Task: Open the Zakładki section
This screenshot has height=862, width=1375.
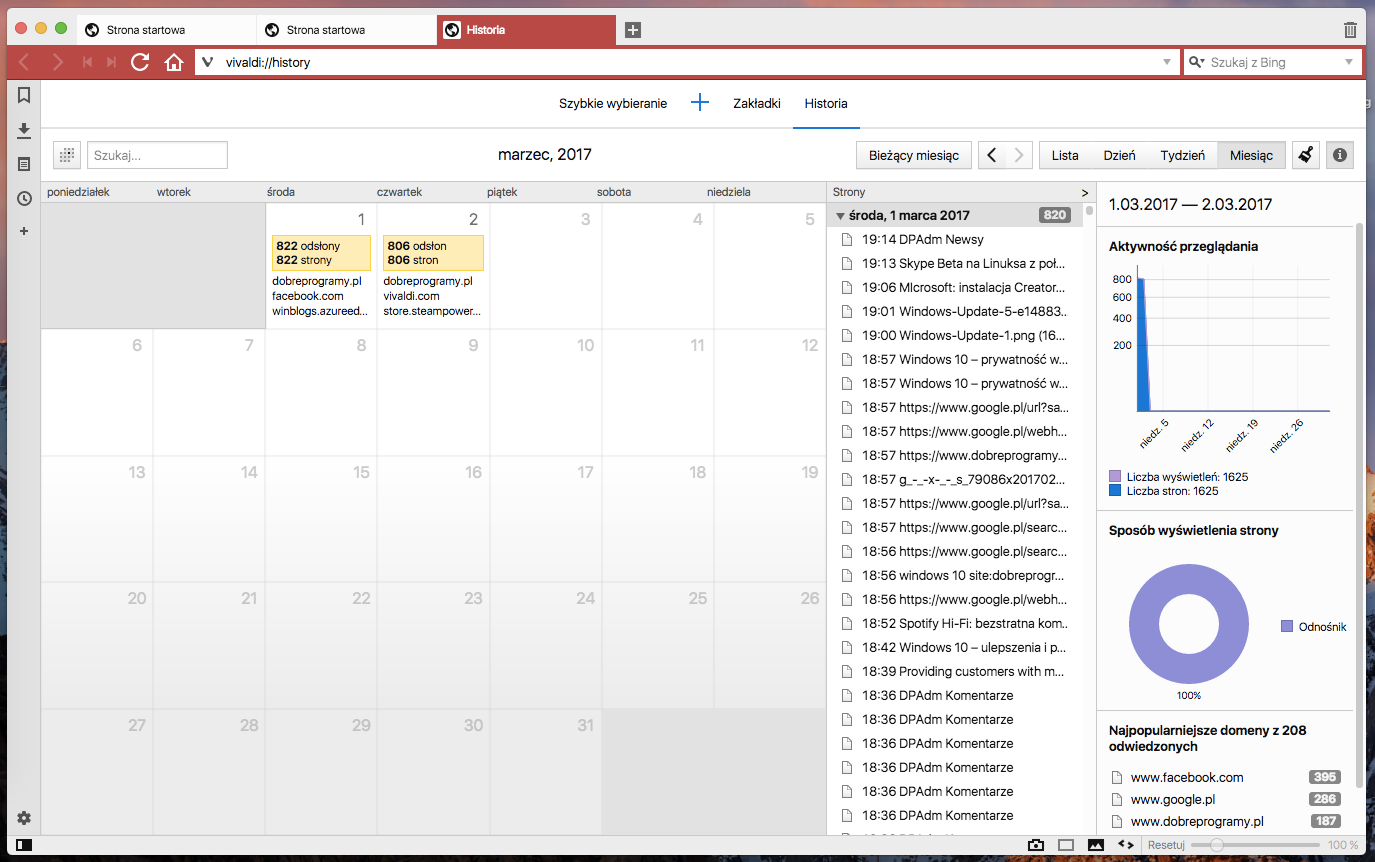Action: click(757, 103)
